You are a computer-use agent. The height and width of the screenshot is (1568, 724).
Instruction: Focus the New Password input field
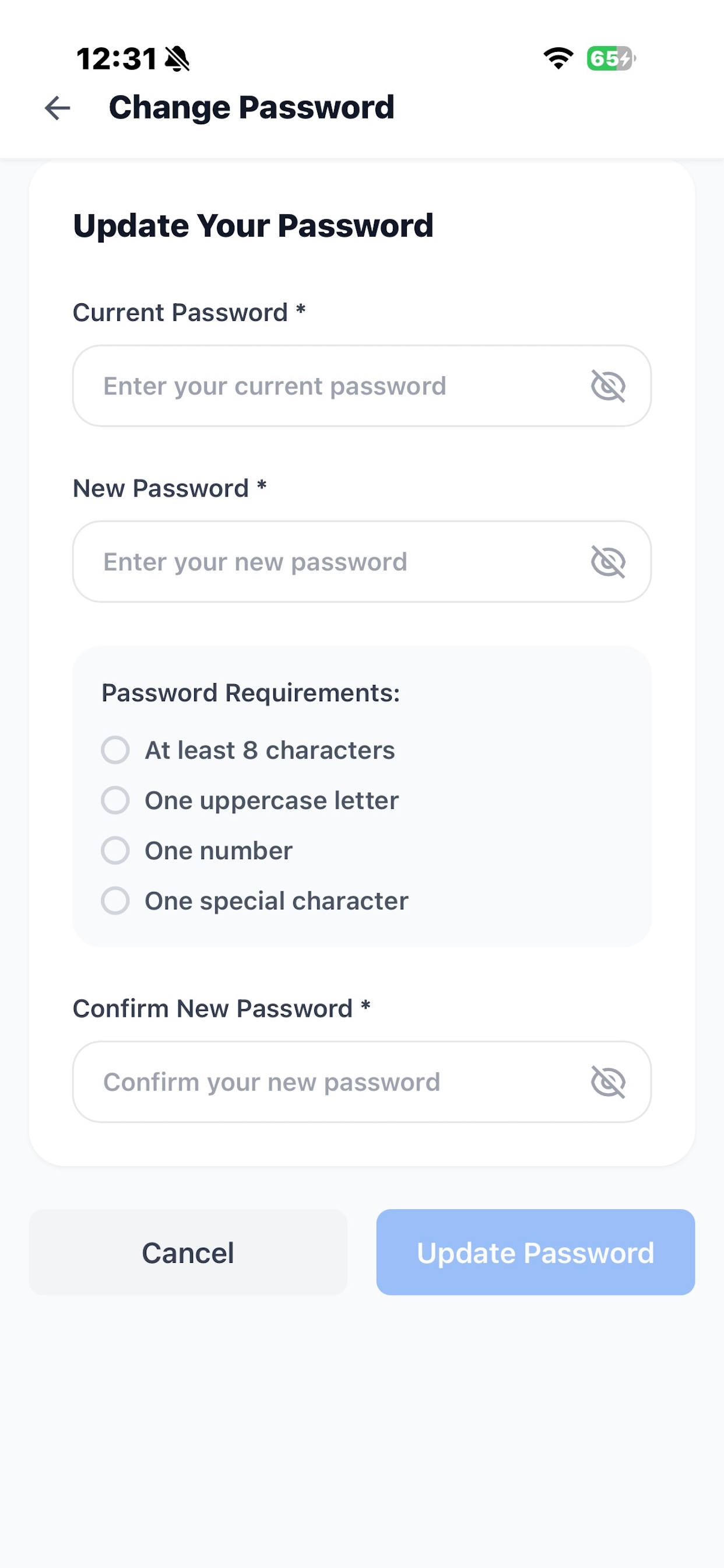click(362, 561)
